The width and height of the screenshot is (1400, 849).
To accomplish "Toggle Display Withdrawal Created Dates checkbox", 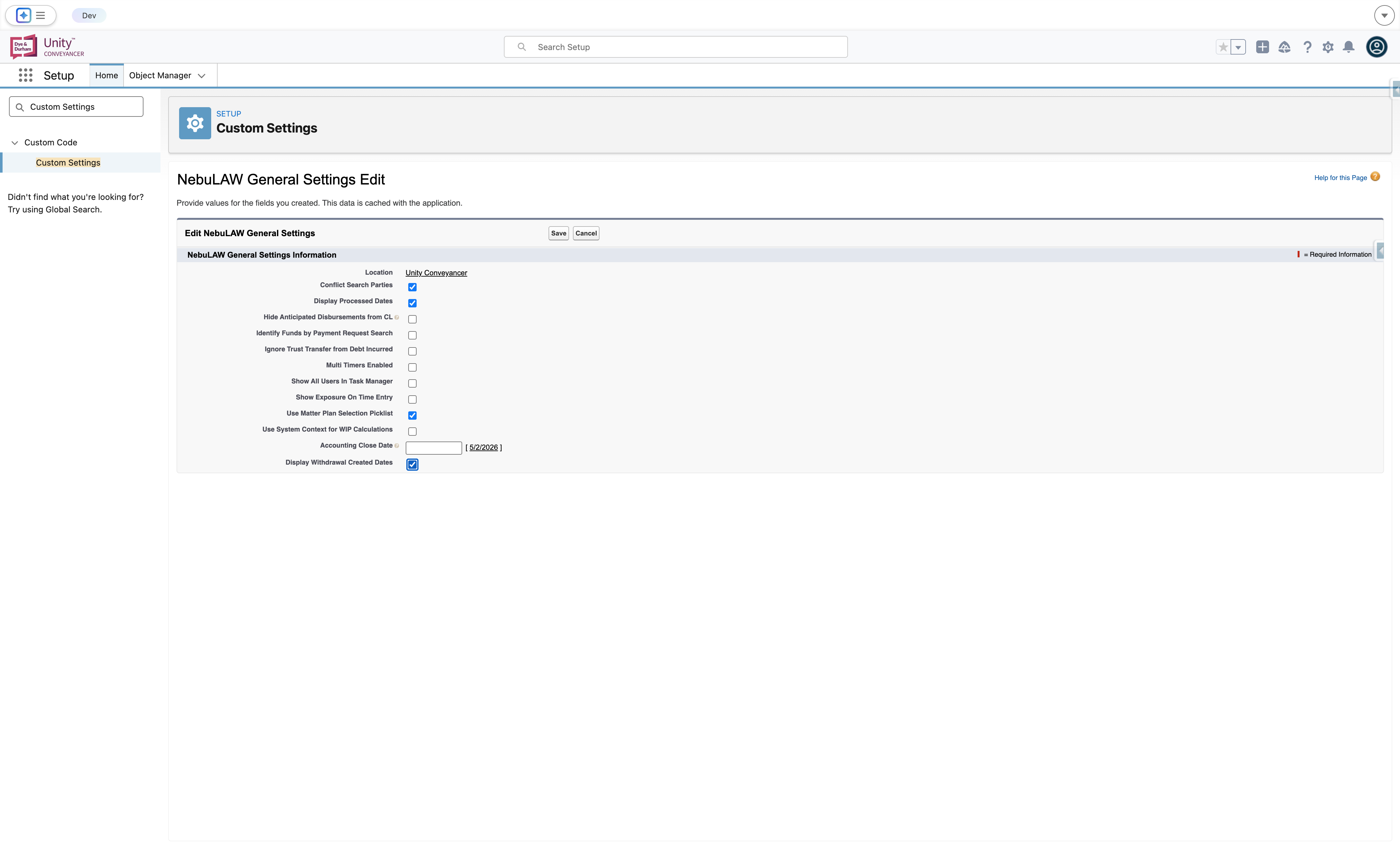I will pyautogui.click(x=412, y=465).
